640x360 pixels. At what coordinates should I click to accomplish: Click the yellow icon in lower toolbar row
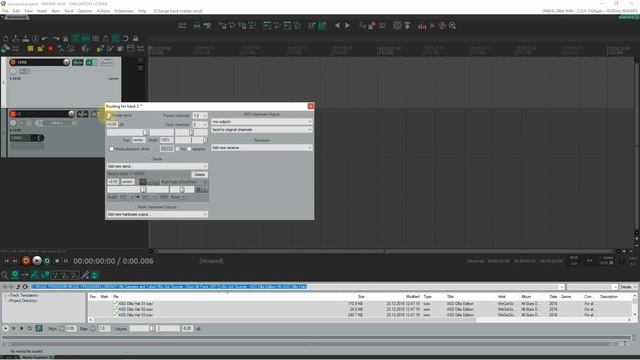[30, 49]
